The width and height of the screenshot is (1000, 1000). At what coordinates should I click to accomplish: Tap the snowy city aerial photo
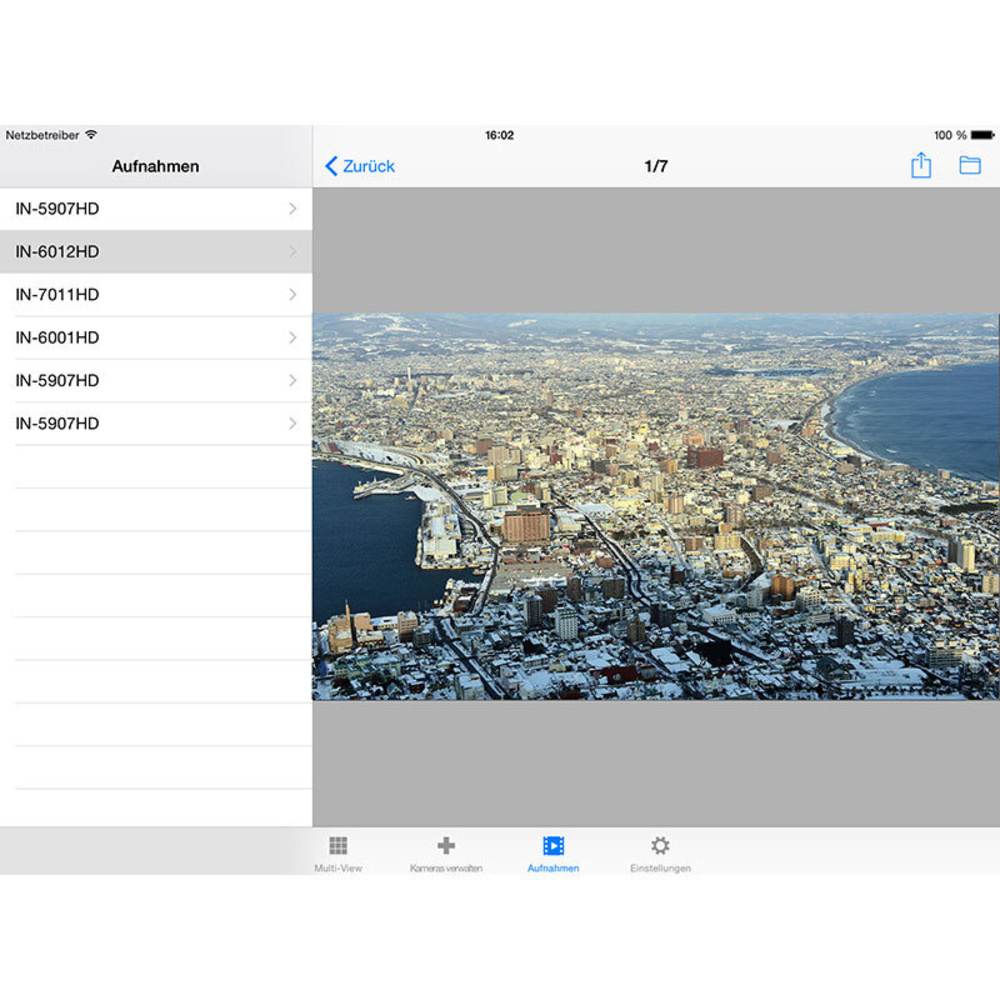656,506
